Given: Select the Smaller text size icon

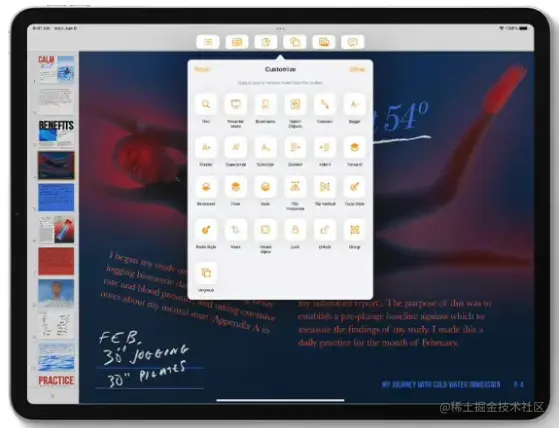Looking at the screenshot, I should pyautogui.click(x=206, y=147).
